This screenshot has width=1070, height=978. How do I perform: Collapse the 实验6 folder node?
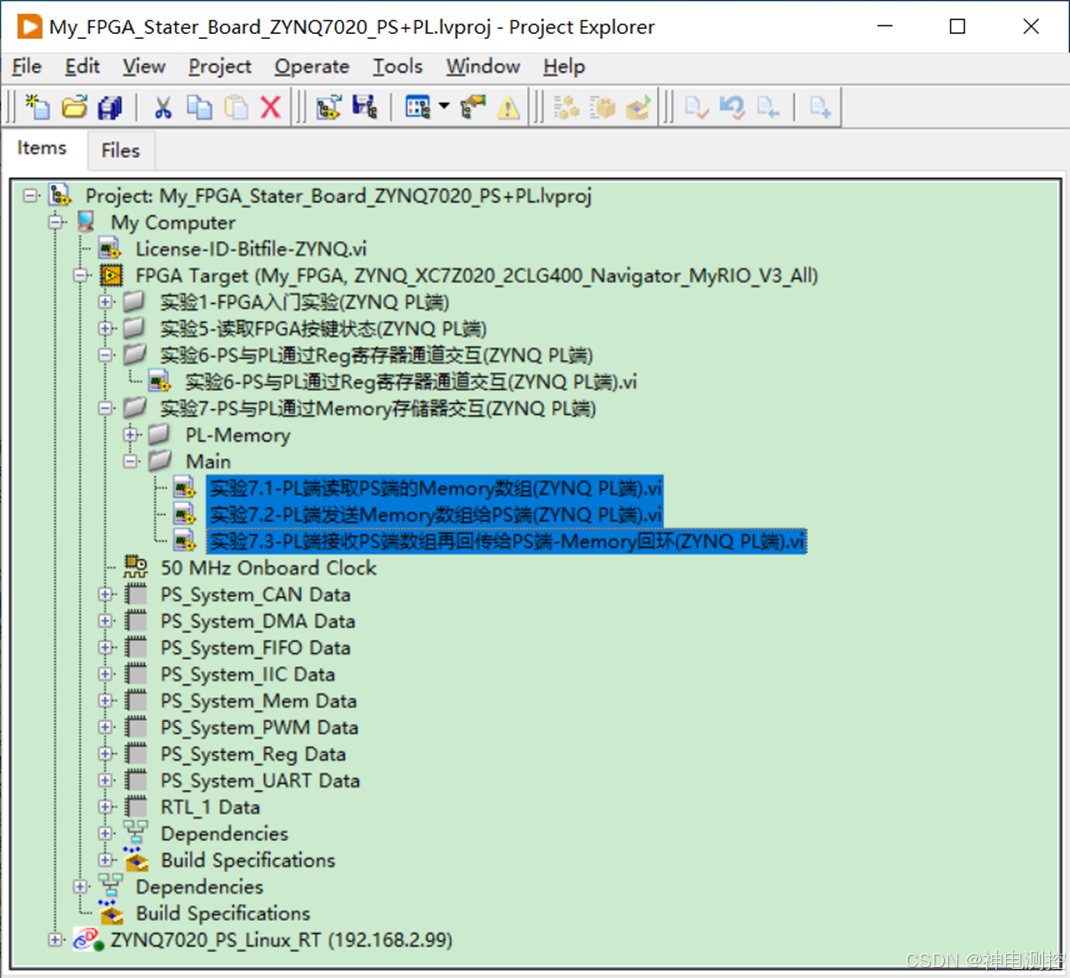pos(105,355)
